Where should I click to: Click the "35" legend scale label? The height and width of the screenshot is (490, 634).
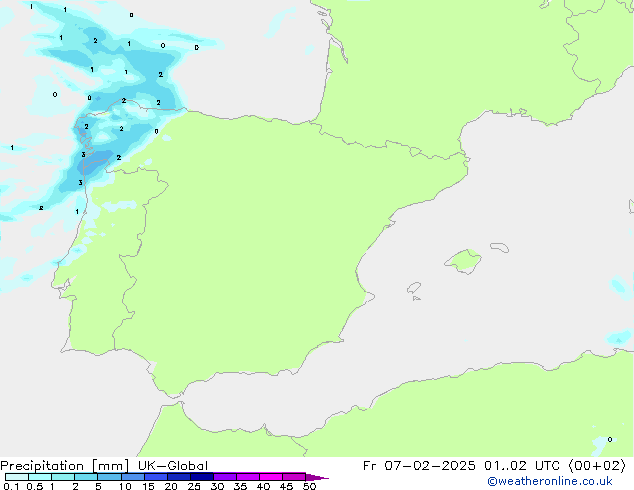tap(240, 486)
